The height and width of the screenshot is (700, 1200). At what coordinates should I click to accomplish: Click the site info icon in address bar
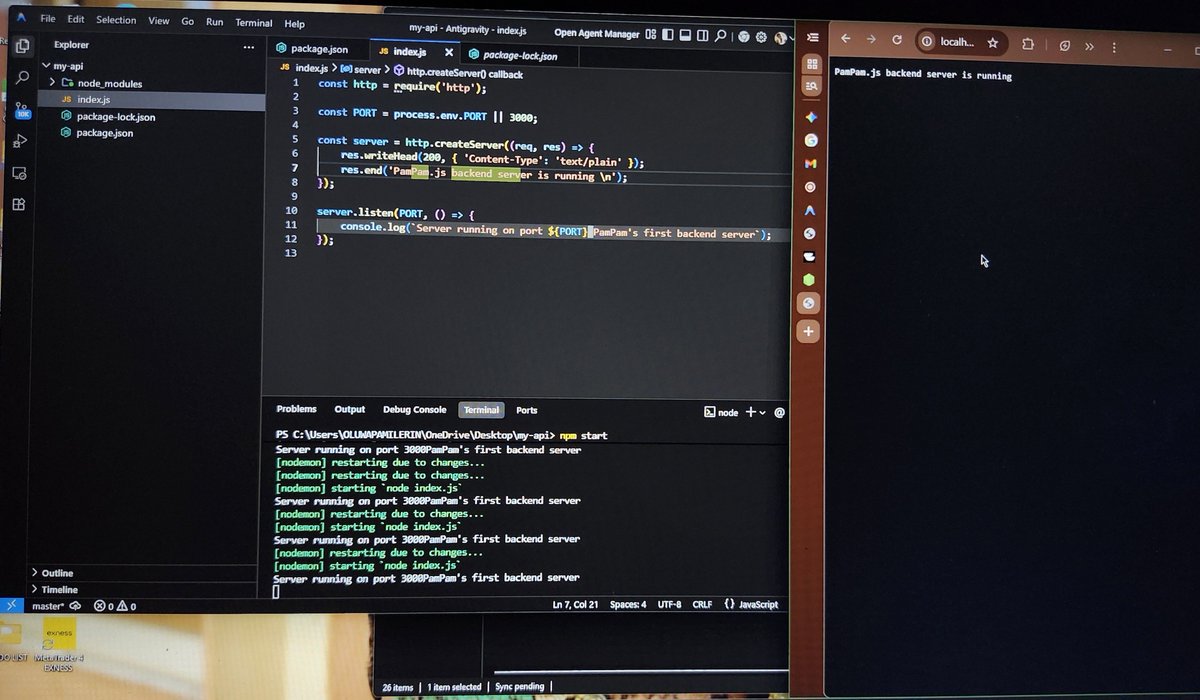pyautogui.click(x=927, y=41)
